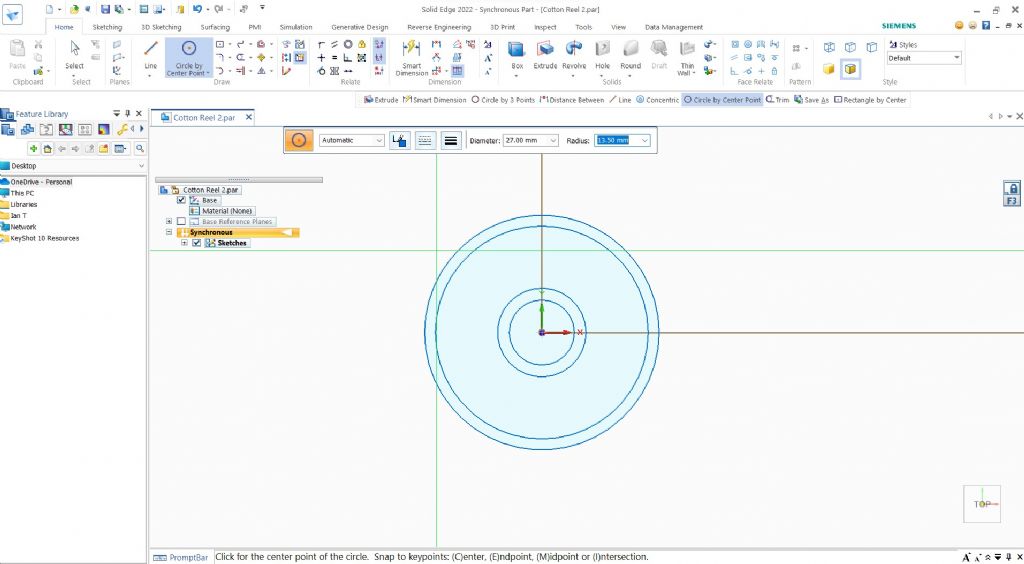Click the line style icon on command bar
1024x564 pixels.
tap(425, 140)
